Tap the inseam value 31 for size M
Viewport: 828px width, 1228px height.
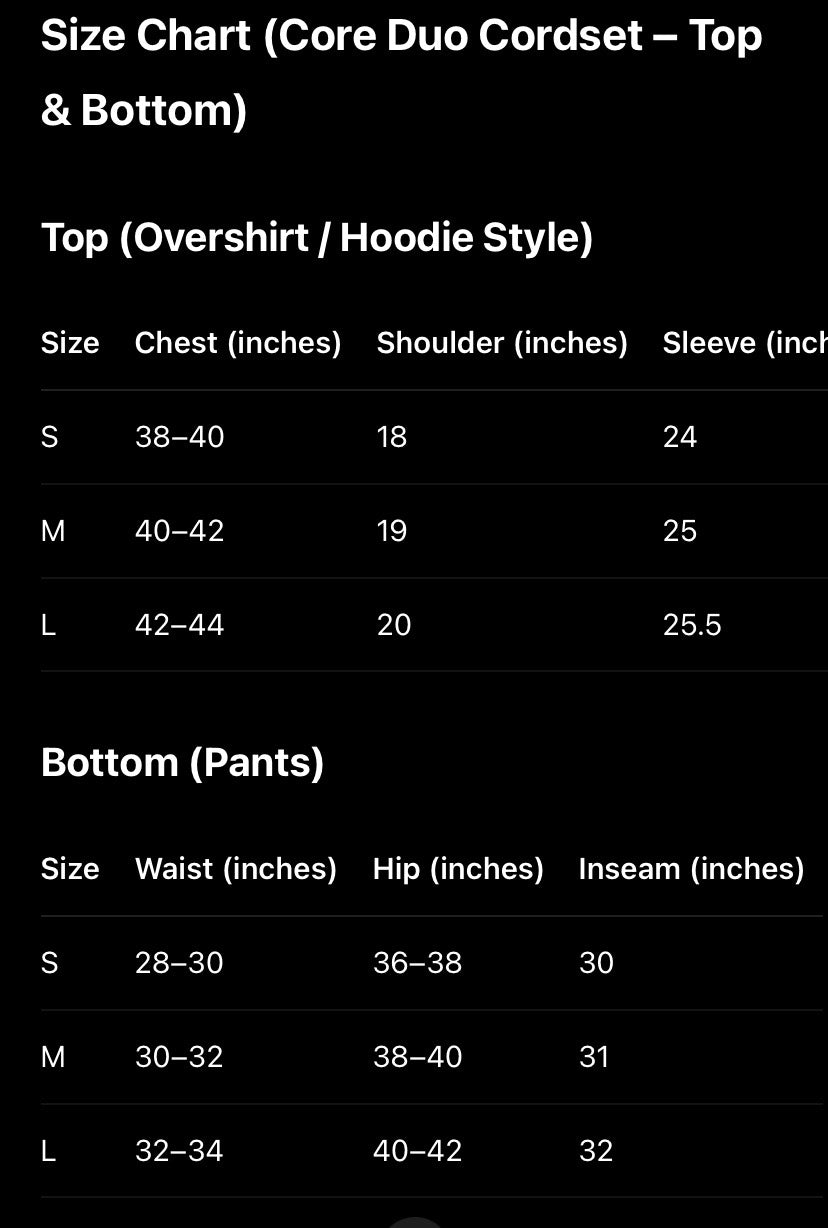pos(594,1057)
